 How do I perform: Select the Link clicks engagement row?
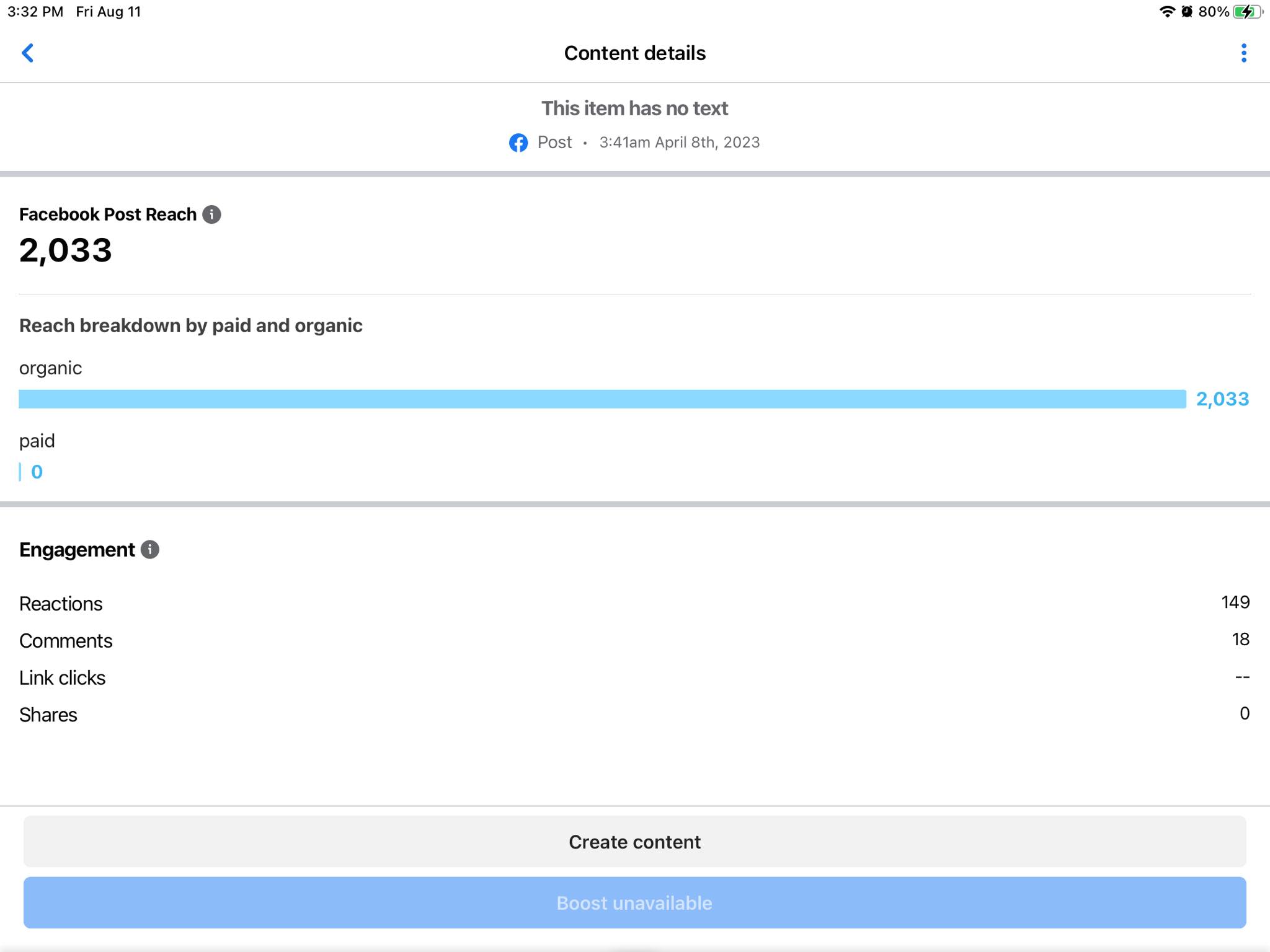(634, 677)
